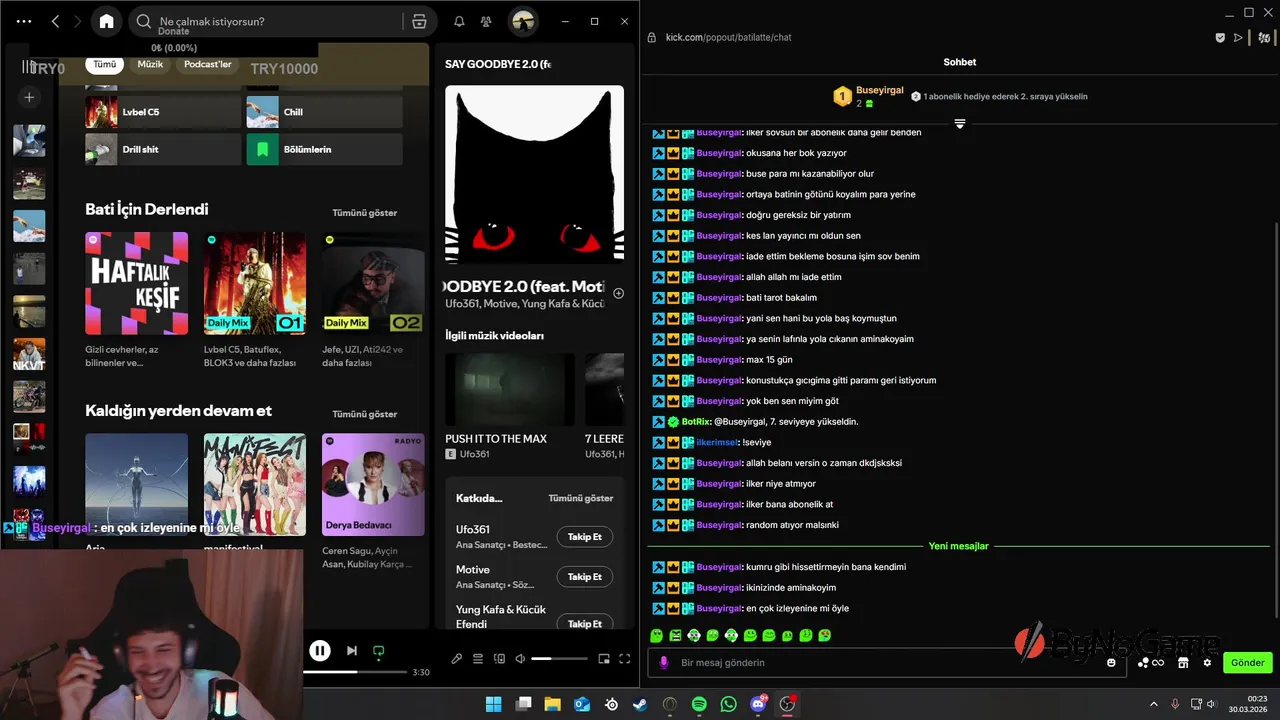
Task: Open the Spotify three-dots menu
Action: (24, 21)
